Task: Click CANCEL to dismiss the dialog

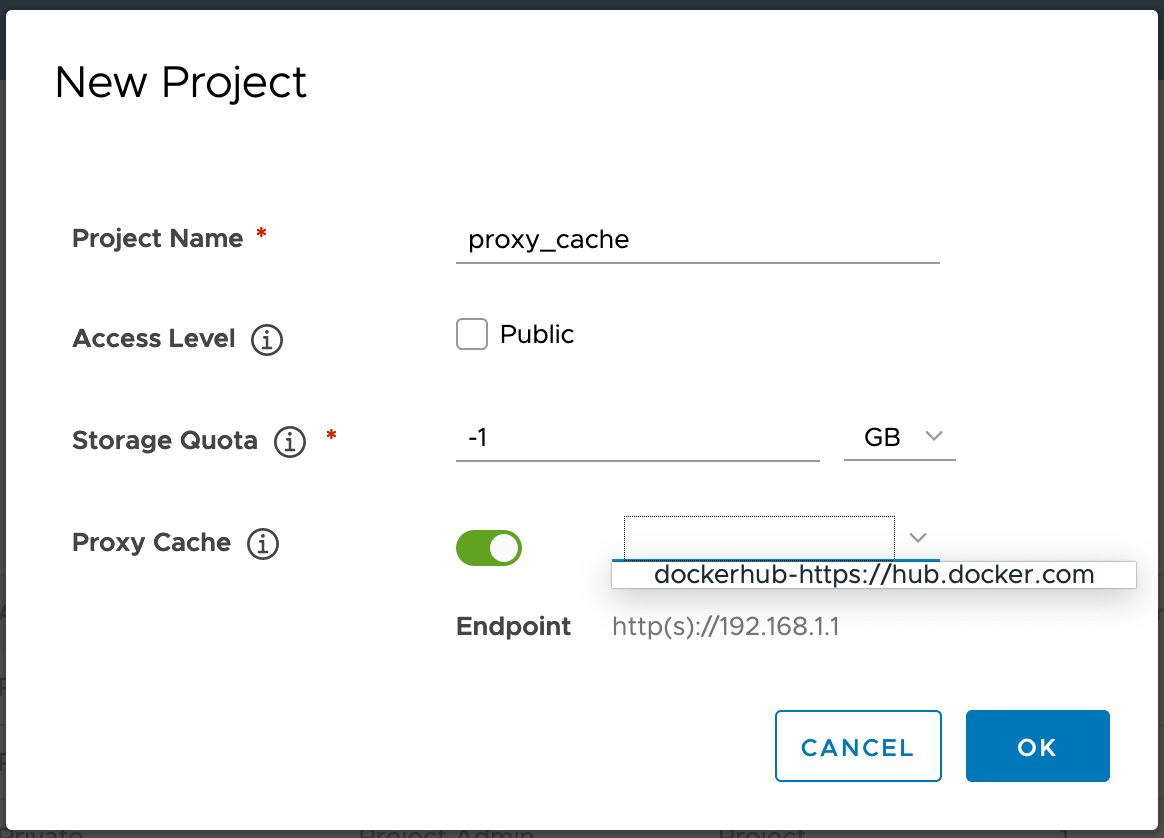Action: [858, 745]
